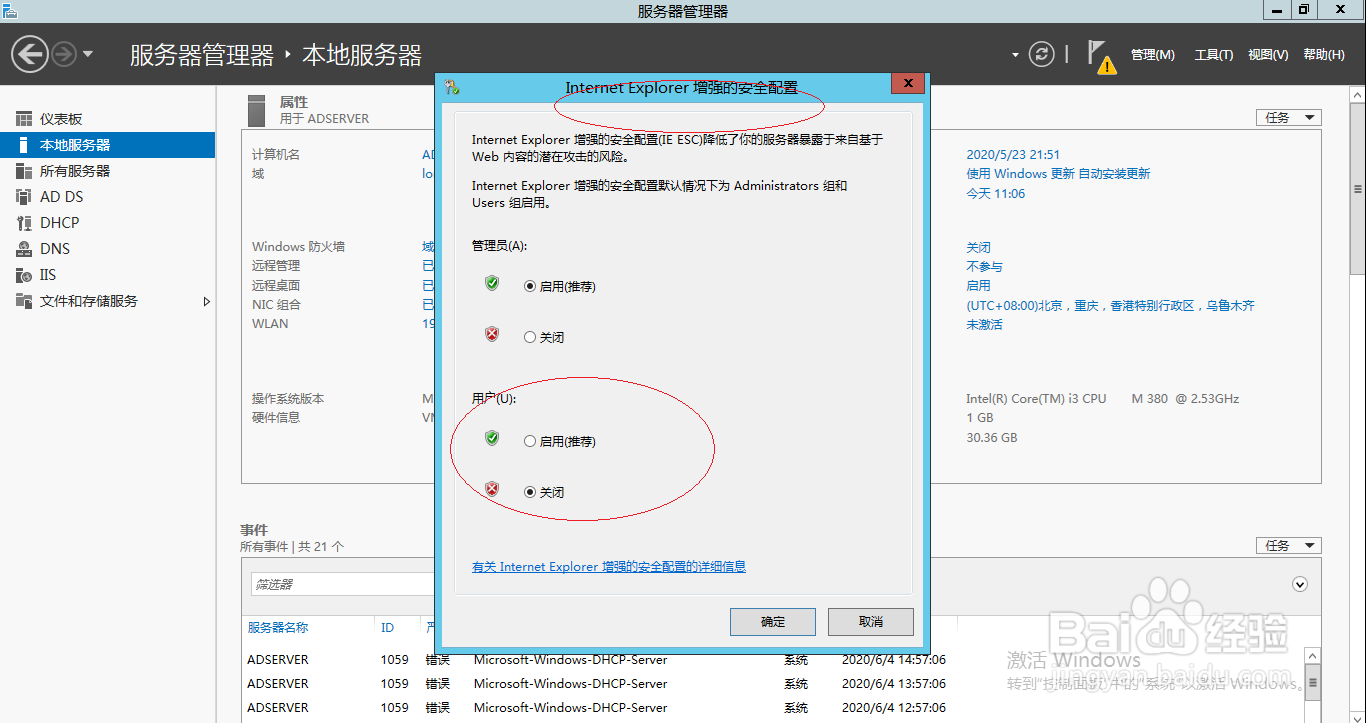
Task: Open the dropdown arrow beside refresh
Action: [x=1015, y=55]
